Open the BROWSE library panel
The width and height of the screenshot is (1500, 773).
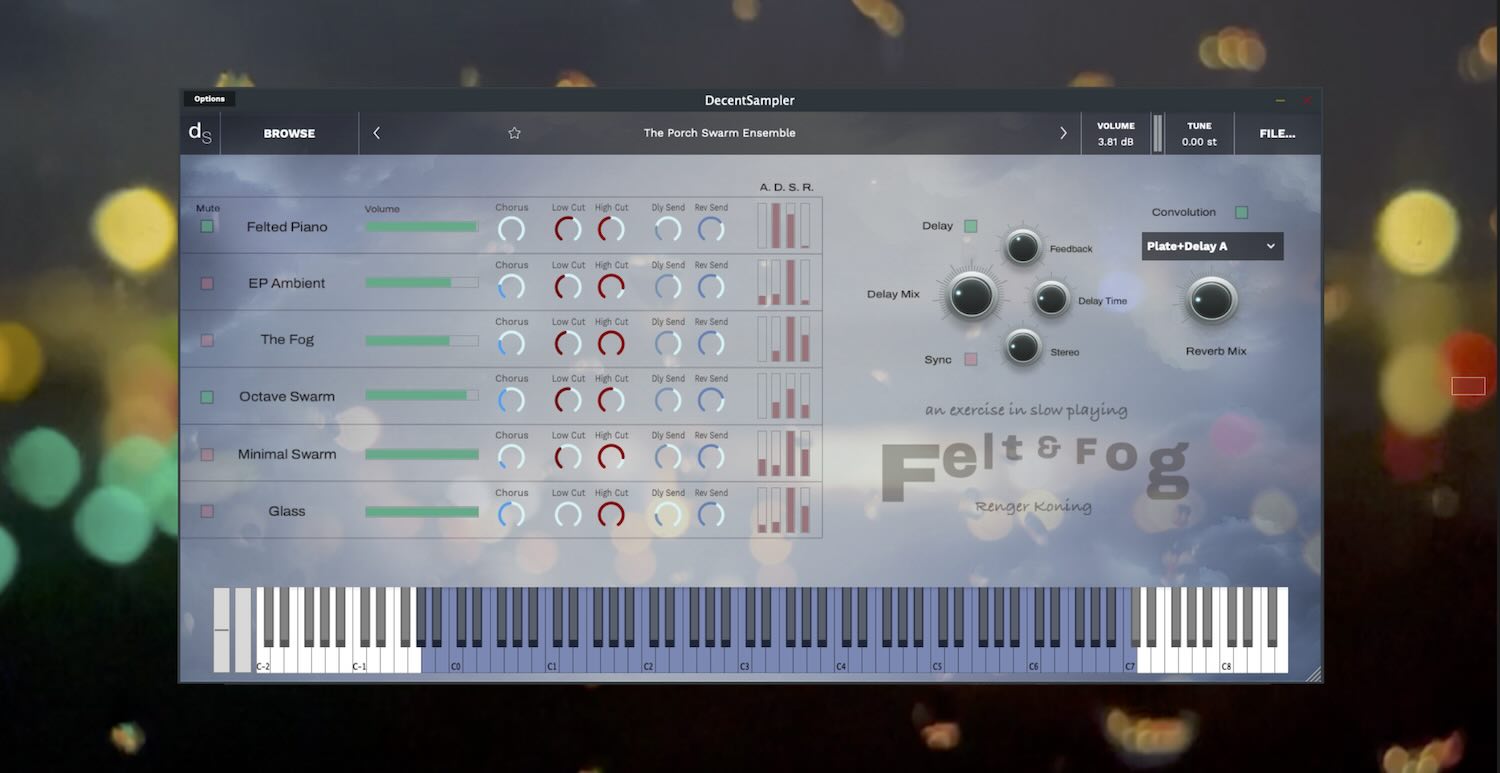pyautogui.click(x=289, y=133)
